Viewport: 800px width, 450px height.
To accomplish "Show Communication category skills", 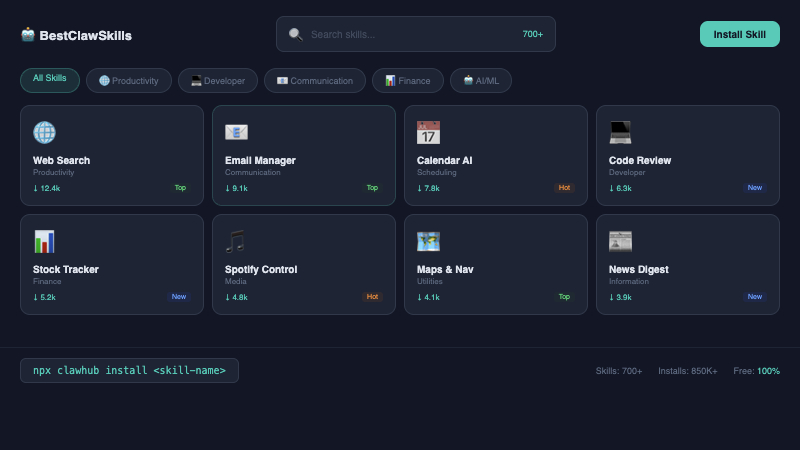I will [x=315, y=81].
